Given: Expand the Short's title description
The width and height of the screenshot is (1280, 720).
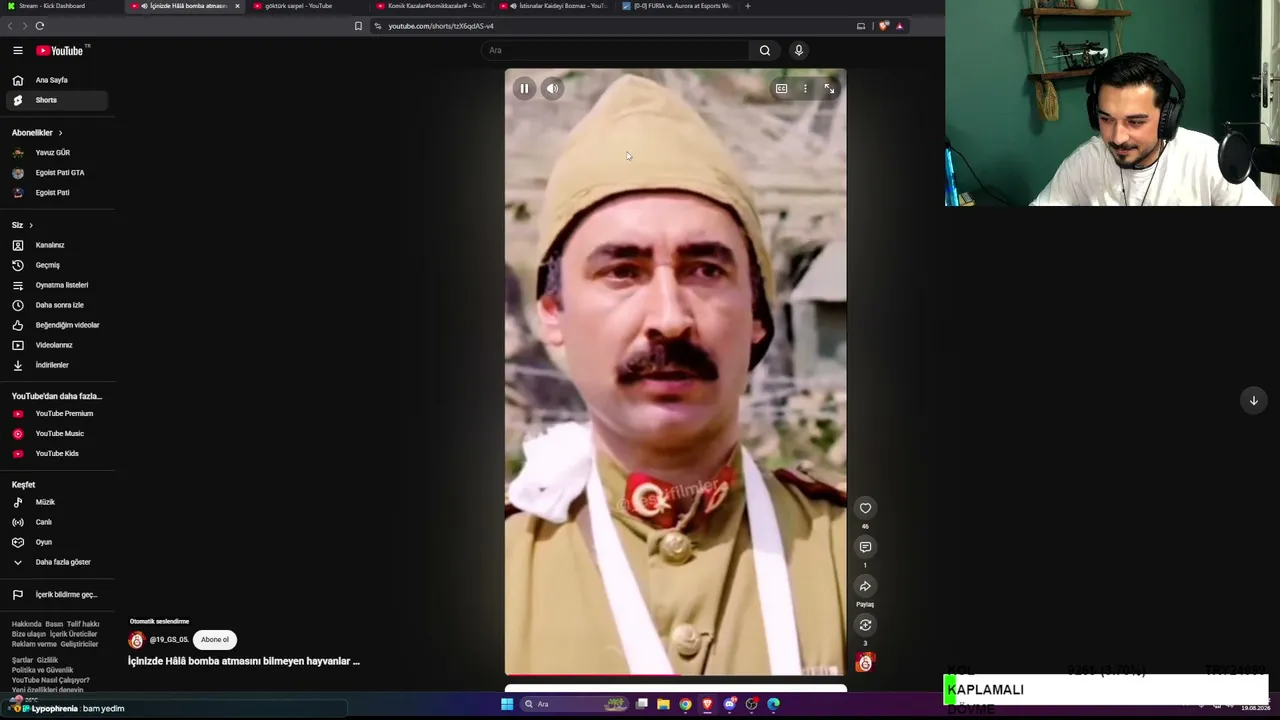Looking at the screenshot, I should 243,661.
